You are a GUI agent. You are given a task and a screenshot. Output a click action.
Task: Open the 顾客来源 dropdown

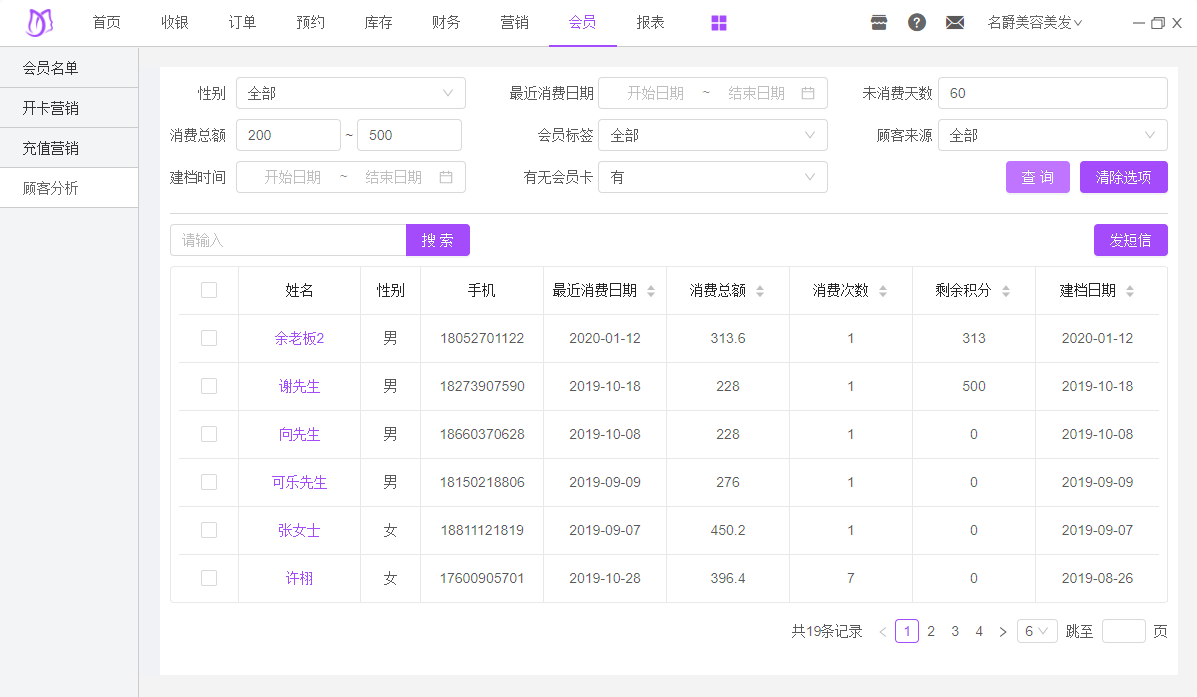click(1052, 135)
